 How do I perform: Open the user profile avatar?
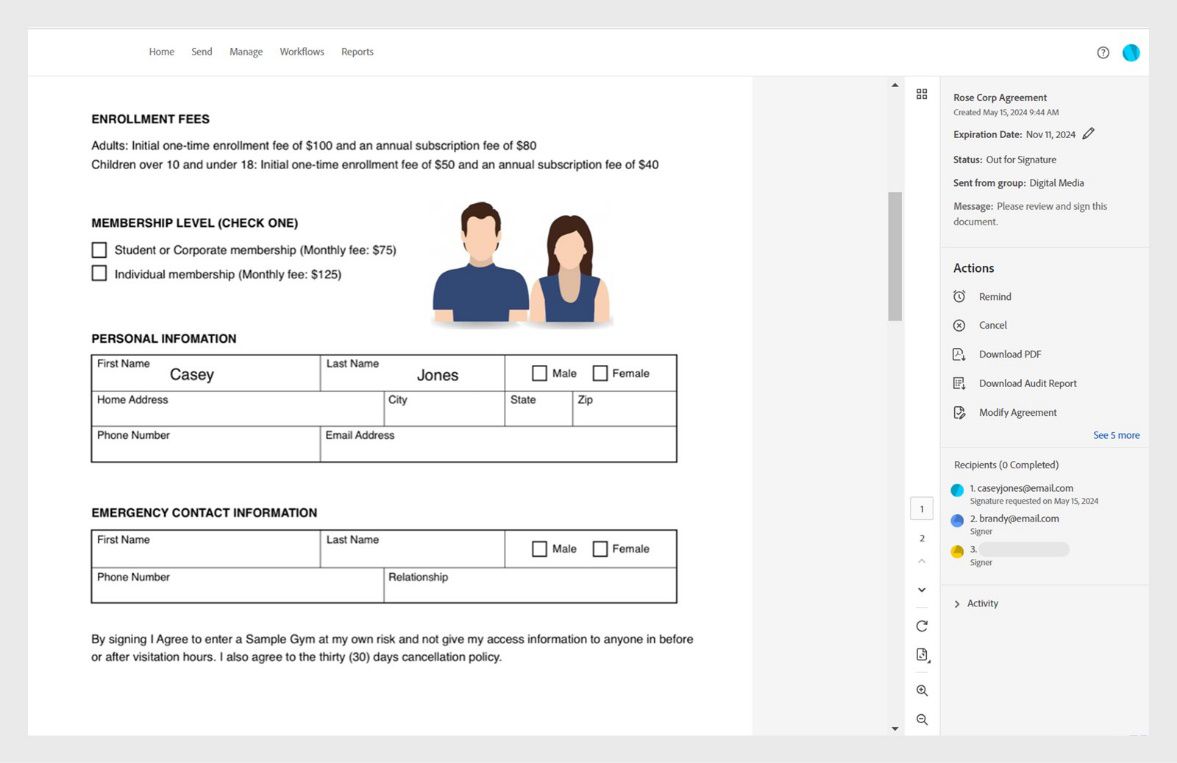coord(1131,53)
